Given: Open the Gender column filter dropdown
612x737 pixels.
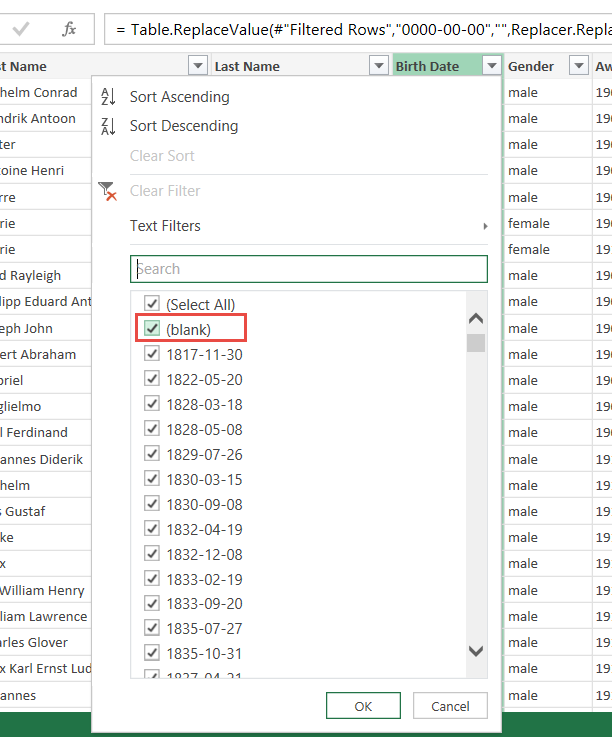Looking at the screenshot, I should (x=579, y=67).
